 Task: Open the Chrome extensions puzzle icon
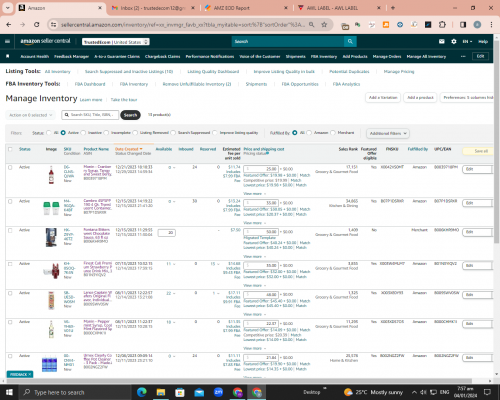point(442,24)
